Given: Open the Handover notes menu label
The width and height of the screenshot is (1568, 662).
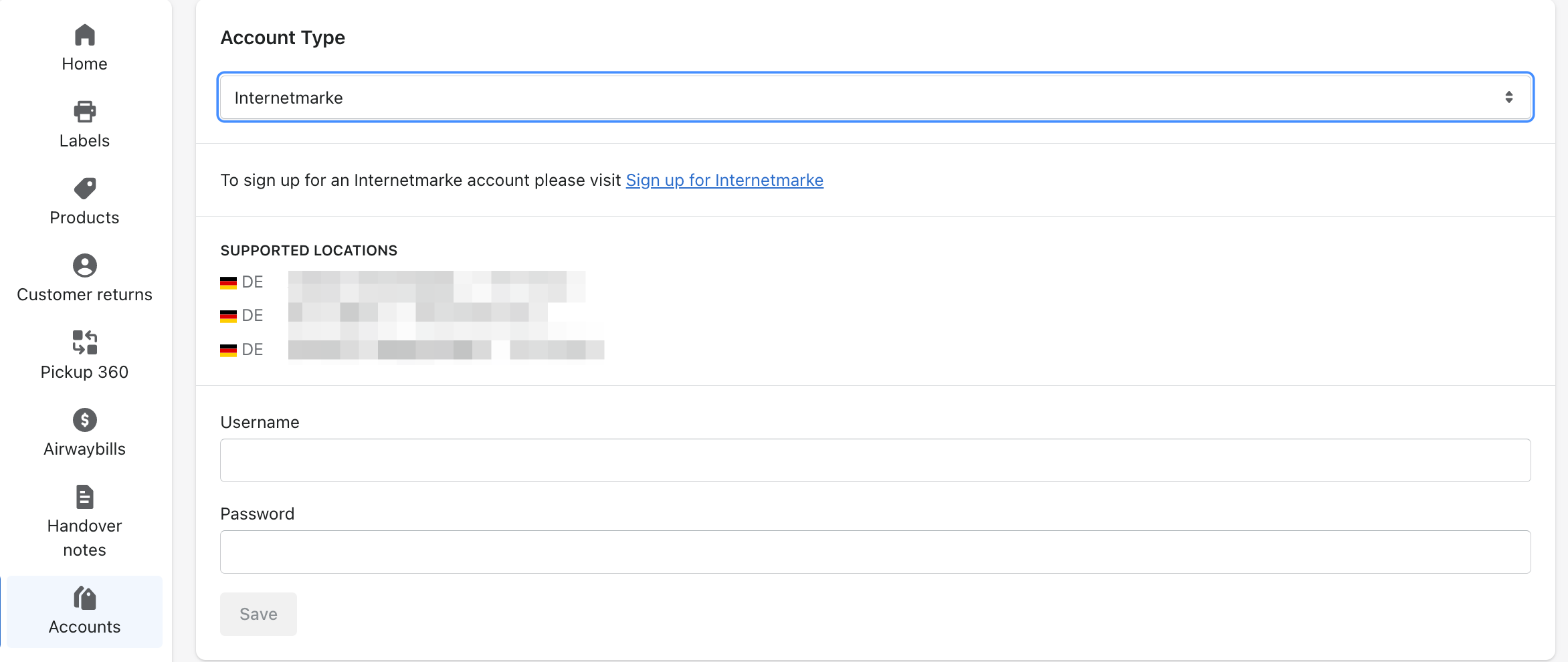Looking at the screenshot, I should pyautogui.click(x=84, y=538).
